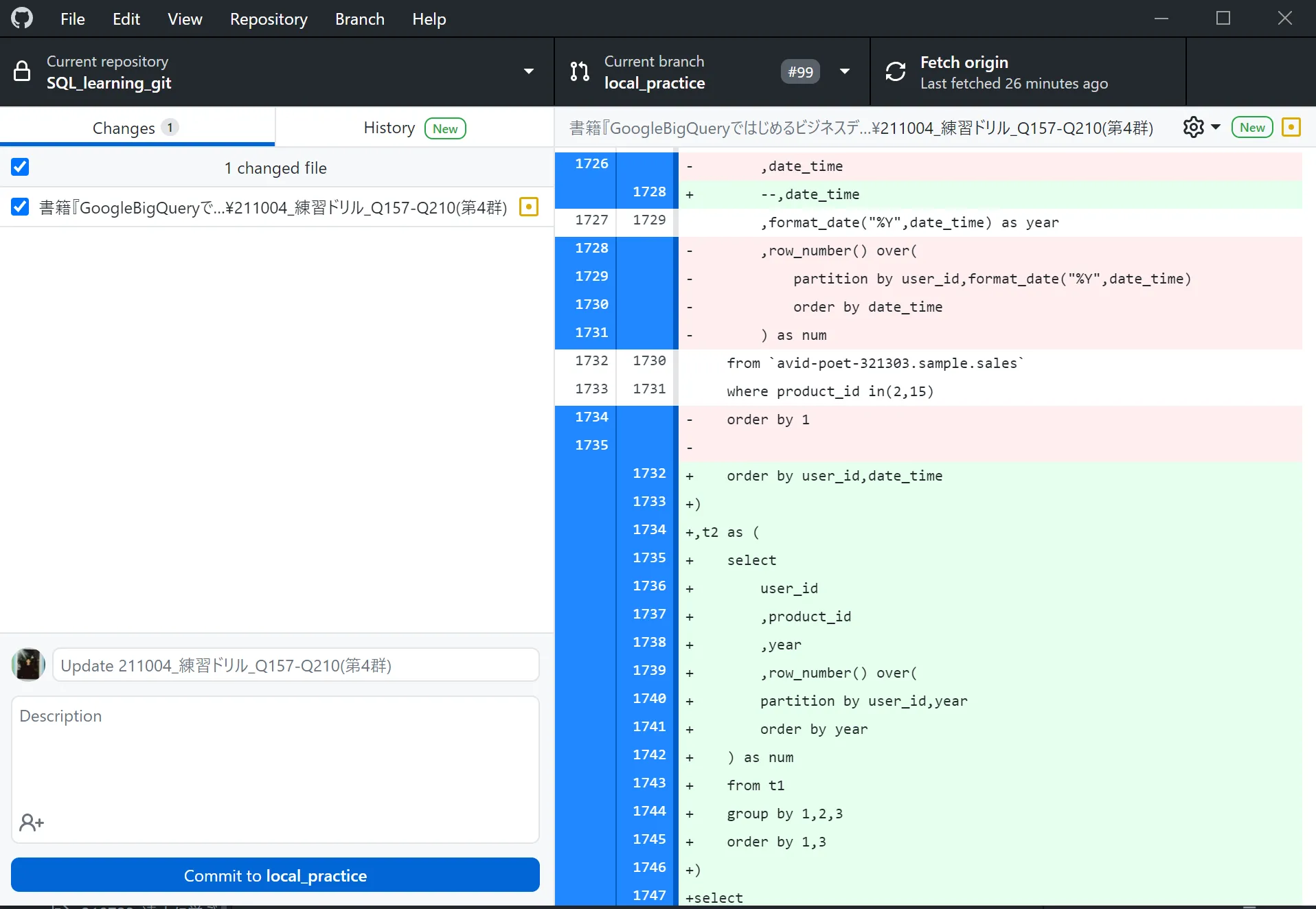Click modified status icon beside changed file
This screenshot has width=1316, height=909.
click(529, 207)
